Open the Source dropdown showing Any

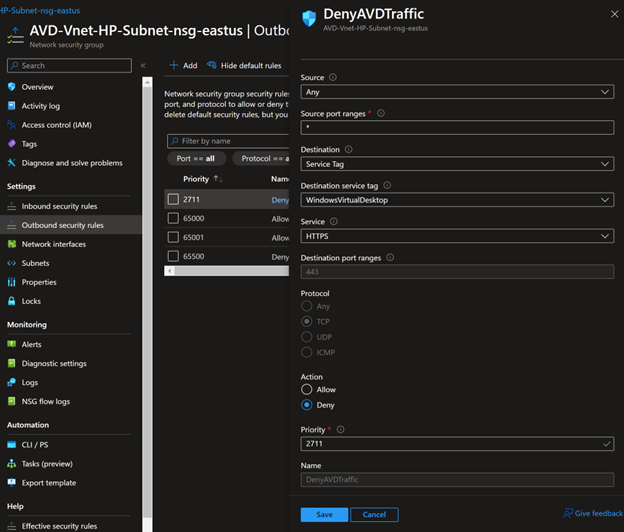(x=457, y=92)
